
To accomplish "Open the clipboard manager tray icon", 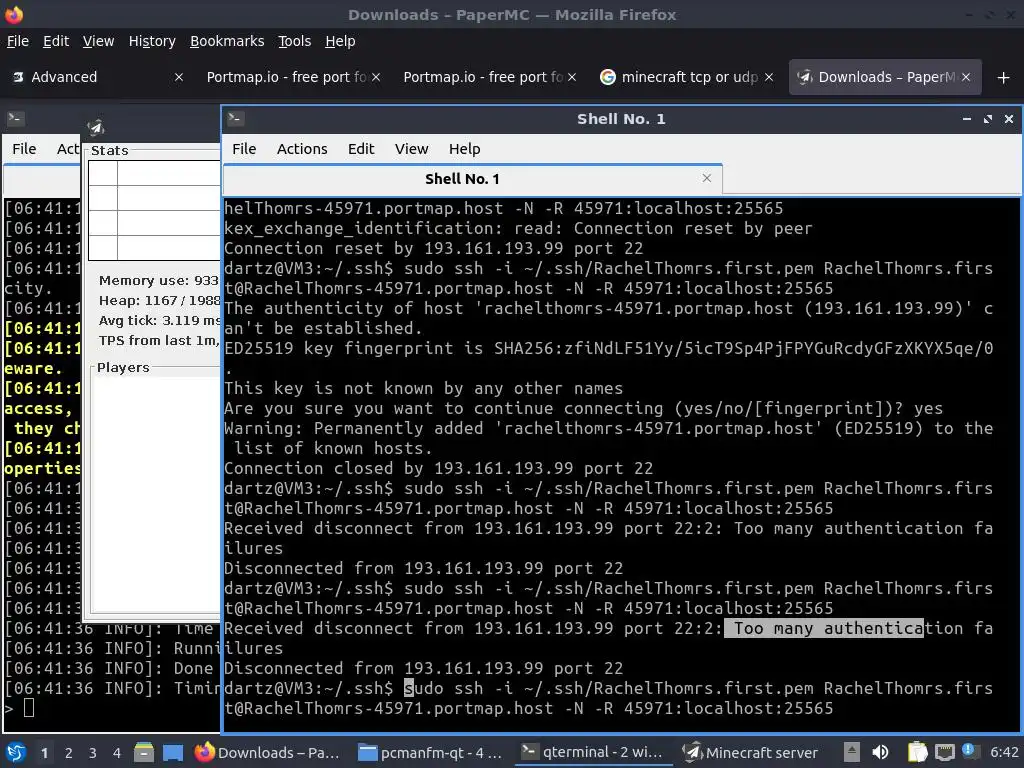I will pyautogui.click(x=918, y=752).
